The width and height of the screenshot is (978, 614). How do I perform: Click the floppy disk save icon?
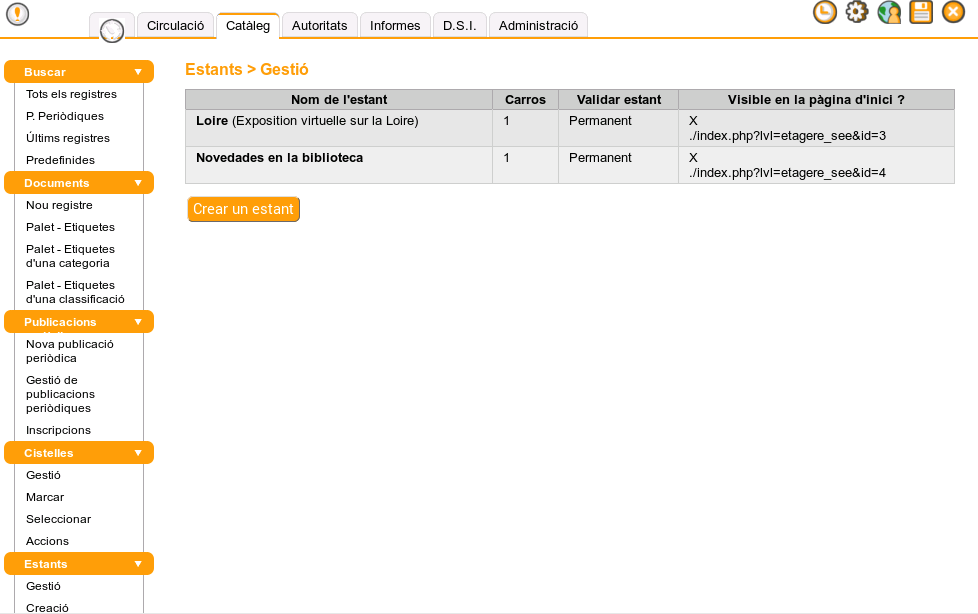coord(921,12)
